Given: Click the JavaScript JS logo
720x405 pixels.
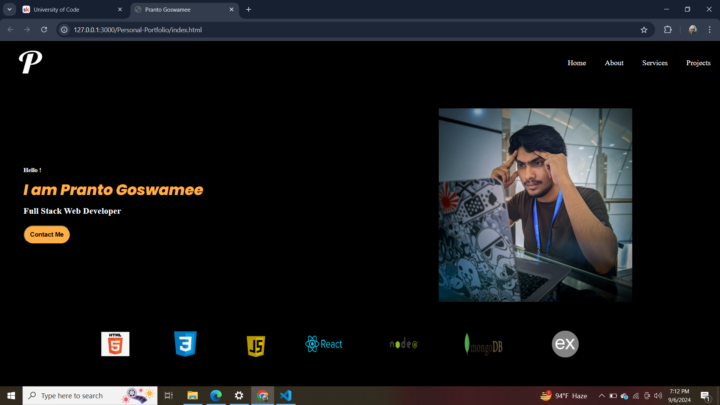Looking at the screenshot, I should [x=256, y=346].
